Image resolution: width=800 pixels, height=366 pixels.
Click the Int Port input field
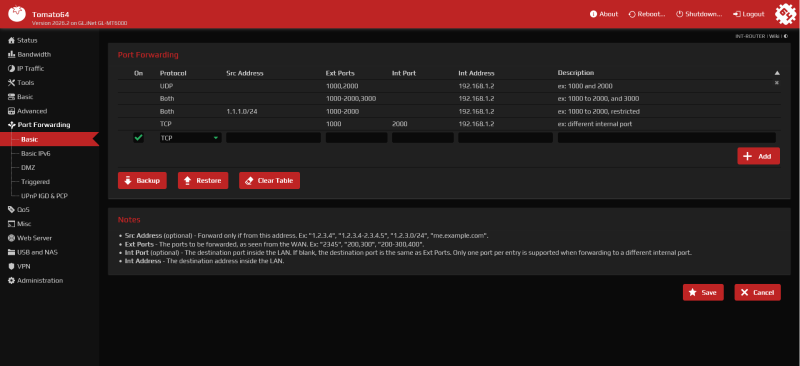pos(423,138)
